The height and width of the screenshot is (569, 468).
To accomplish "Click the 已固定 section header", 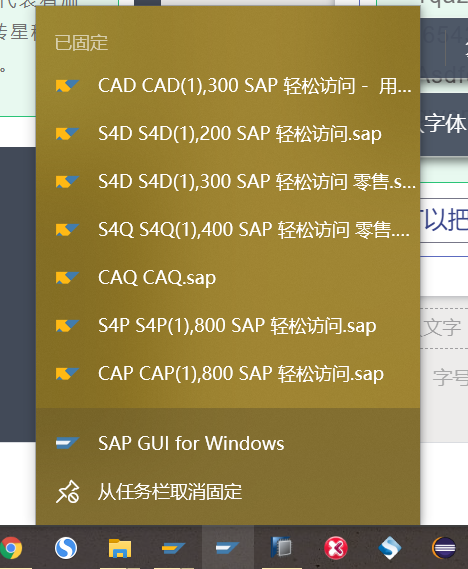I will tap(81, 43).
